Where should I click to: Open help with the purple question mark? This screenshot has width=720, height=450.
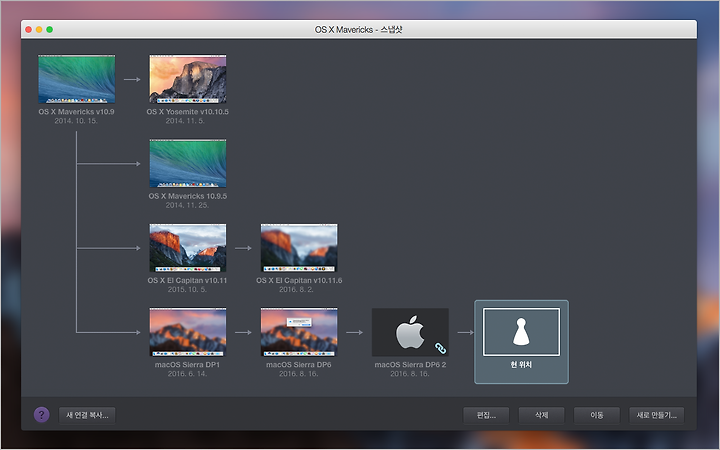click(x=41, y=415)
